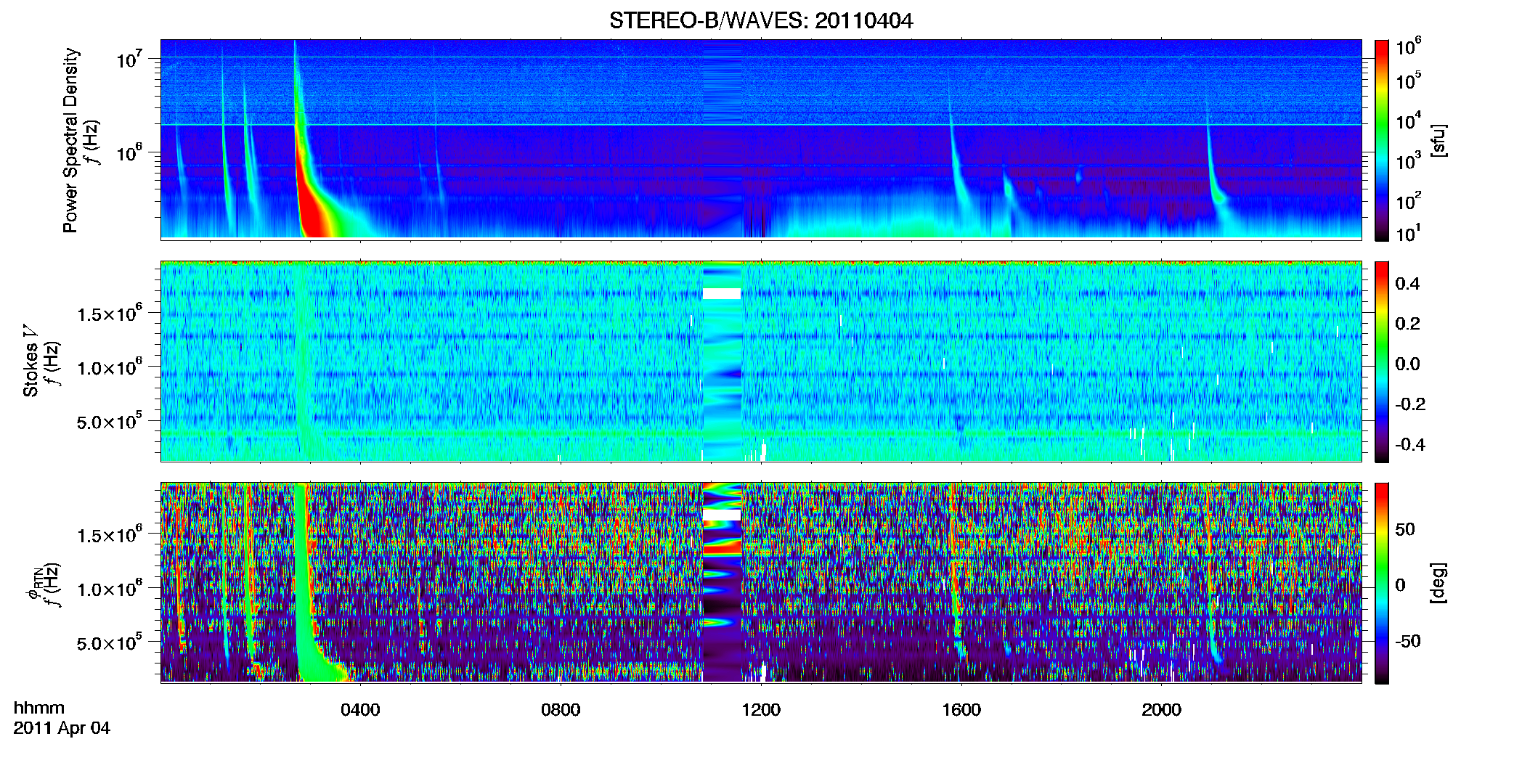The image size is (1522, 784).
Task: Click the 1.0×10^6 tick on the φRTN axis
Action: point(110,589)
